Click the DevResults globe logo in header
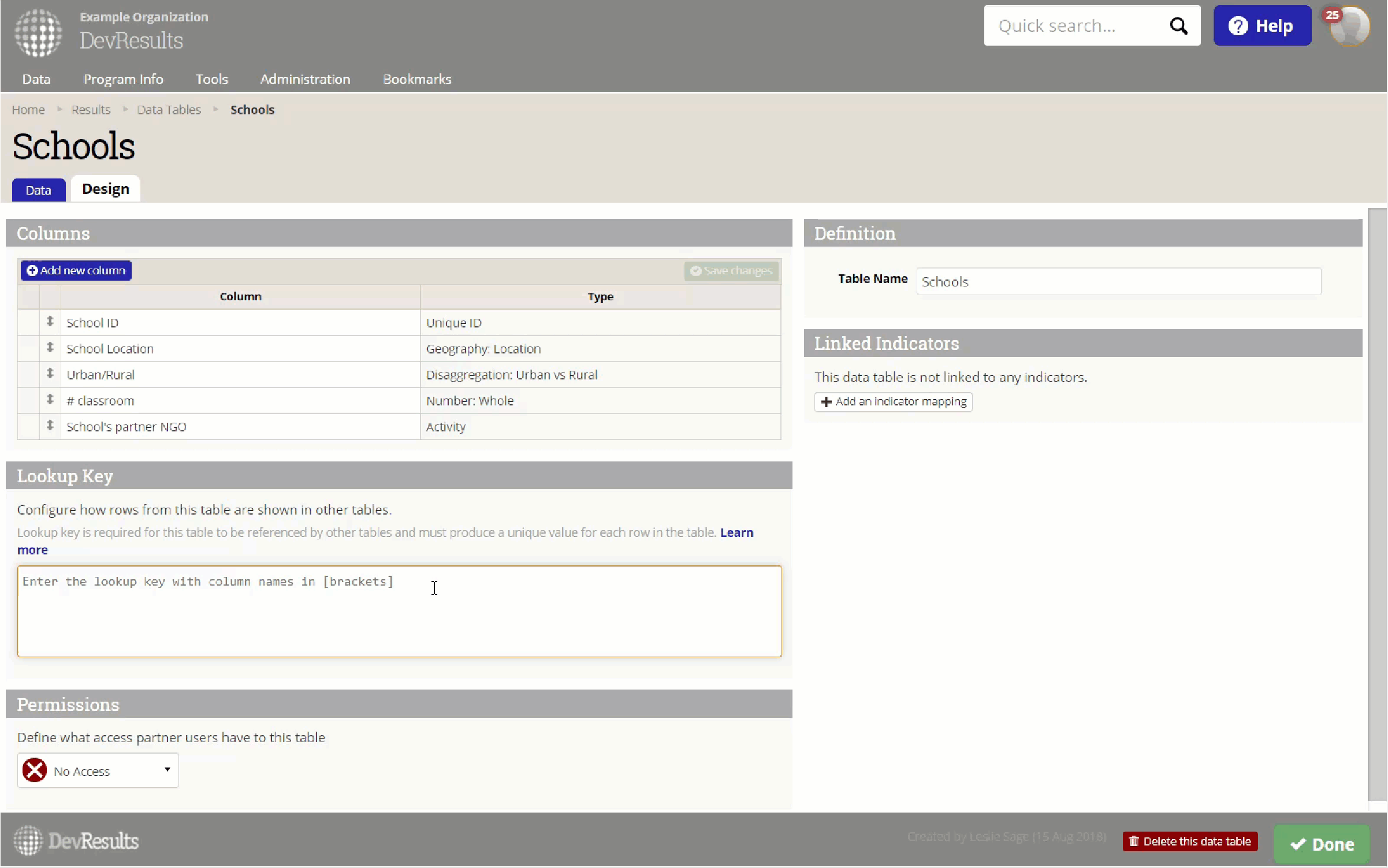1388x868 pixels. [38, 33]
